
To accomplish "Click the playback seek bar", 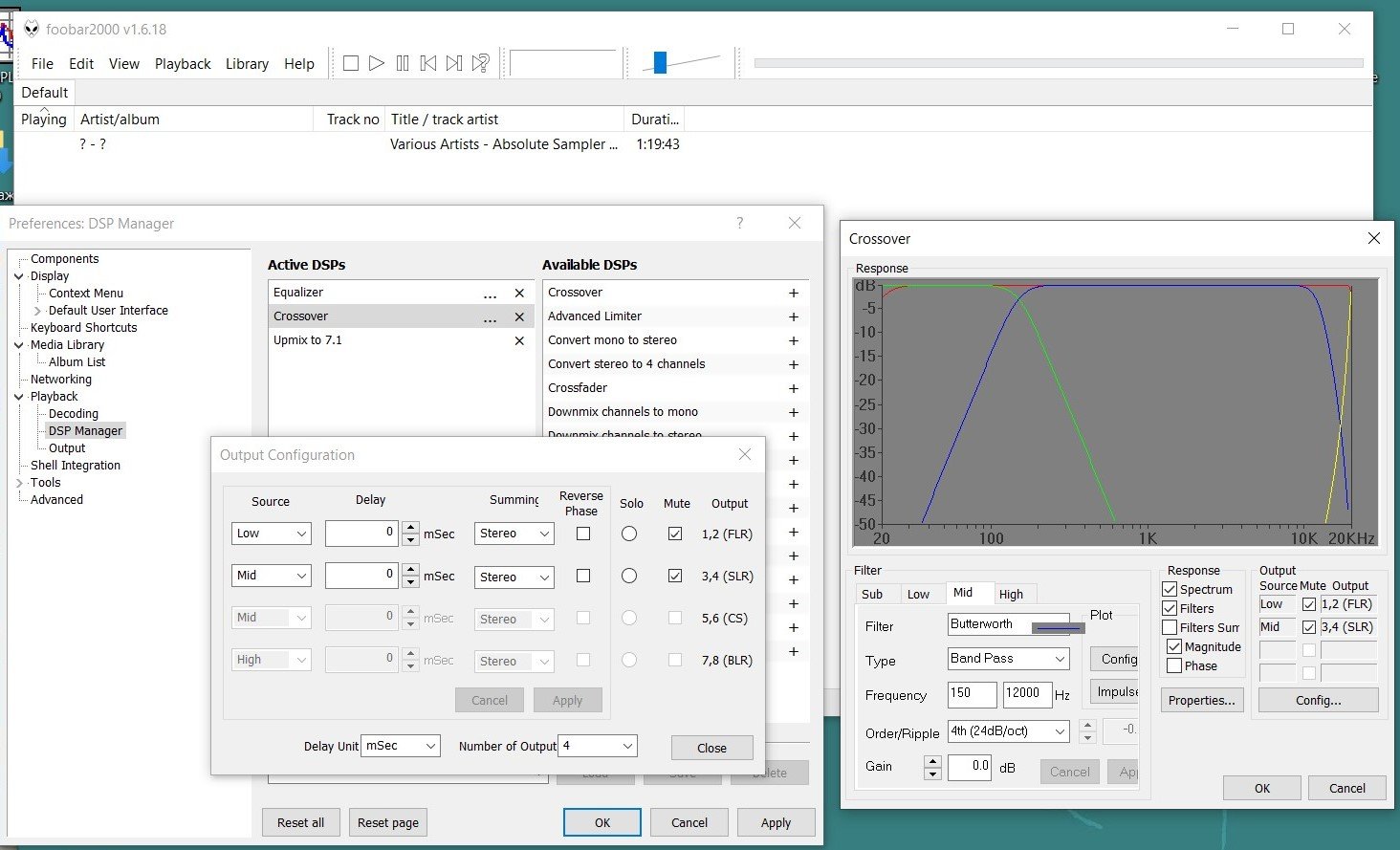I will pos(1059,63).
